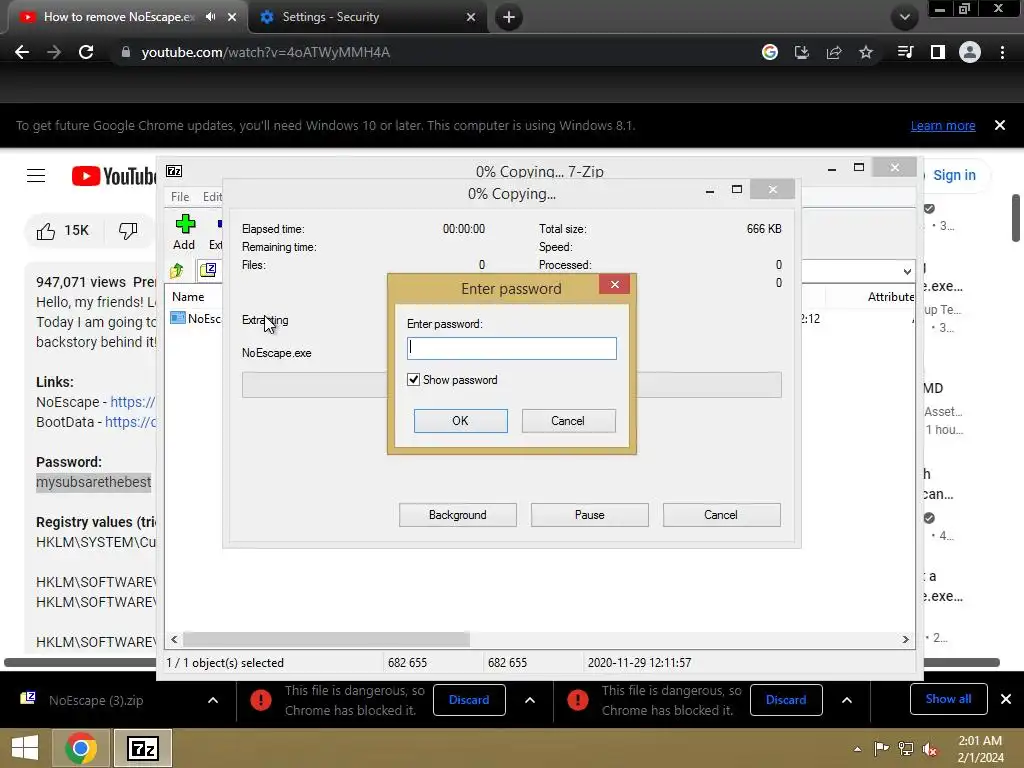This screenshot has width=1024, height=768.
Task: Cancel the Enter password dialog
Action: [568, 421]
